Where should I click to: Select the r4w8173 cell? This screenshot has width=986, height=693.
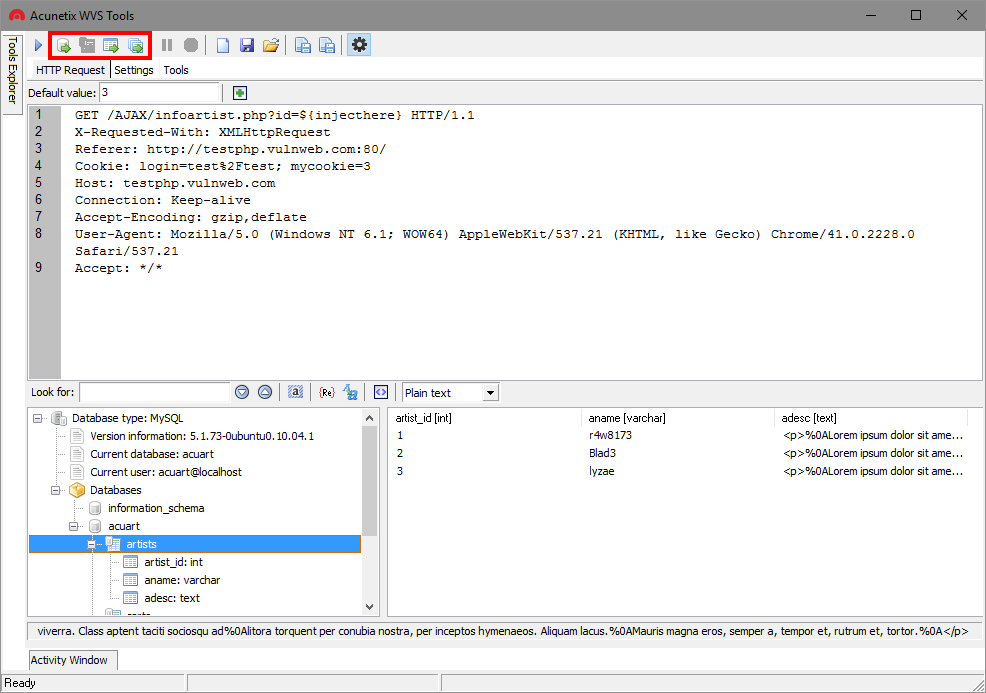610,435
